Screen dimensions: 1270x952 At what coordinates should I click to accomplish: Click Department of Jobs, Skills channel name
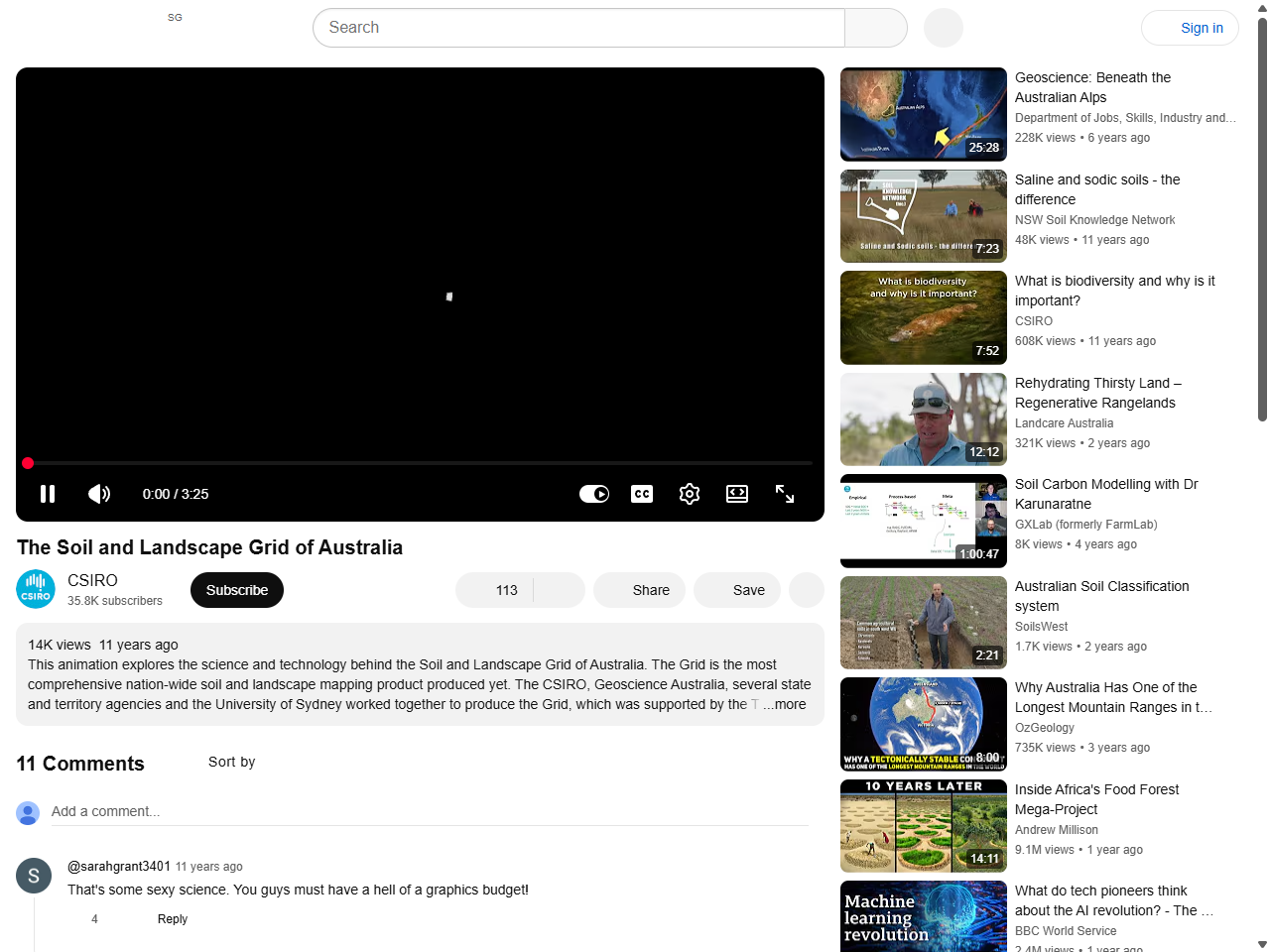(x=1125, y=118)
